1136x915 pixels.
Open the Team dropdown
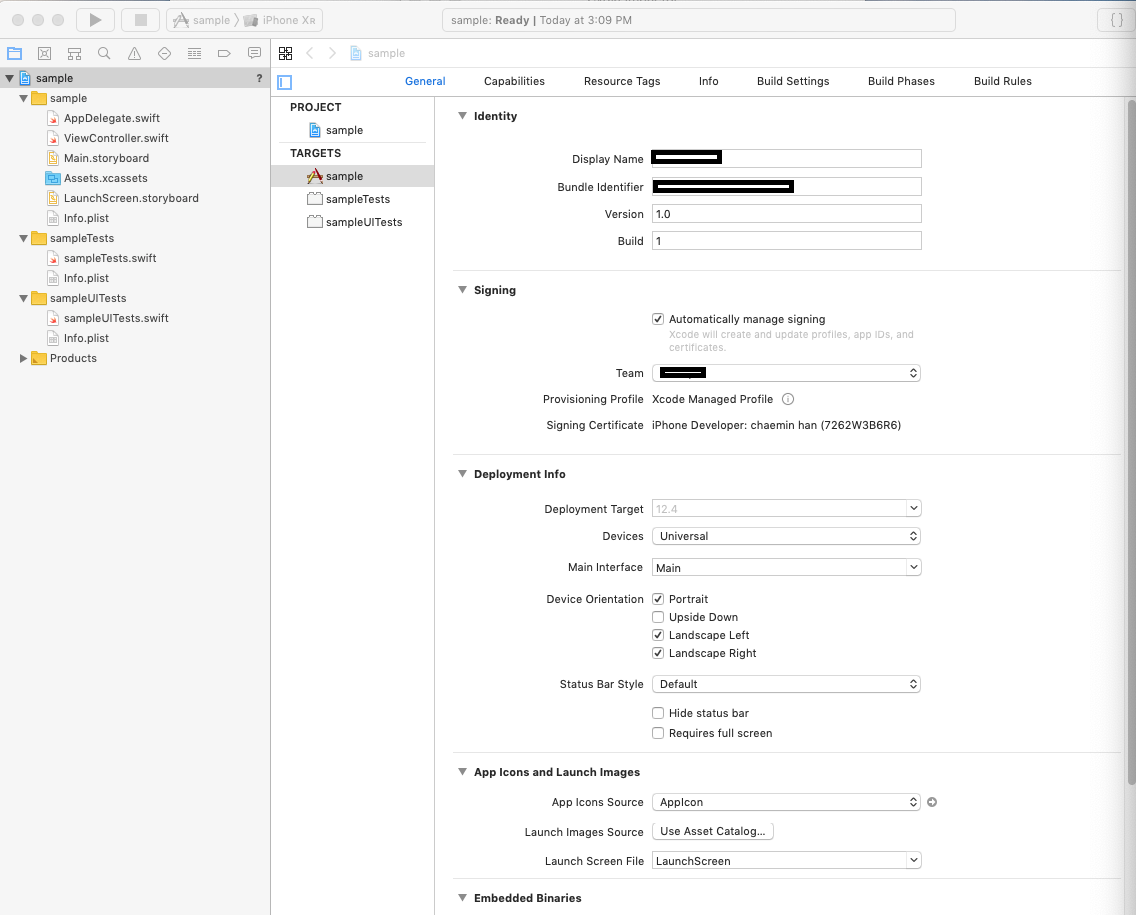coord(787,373)
